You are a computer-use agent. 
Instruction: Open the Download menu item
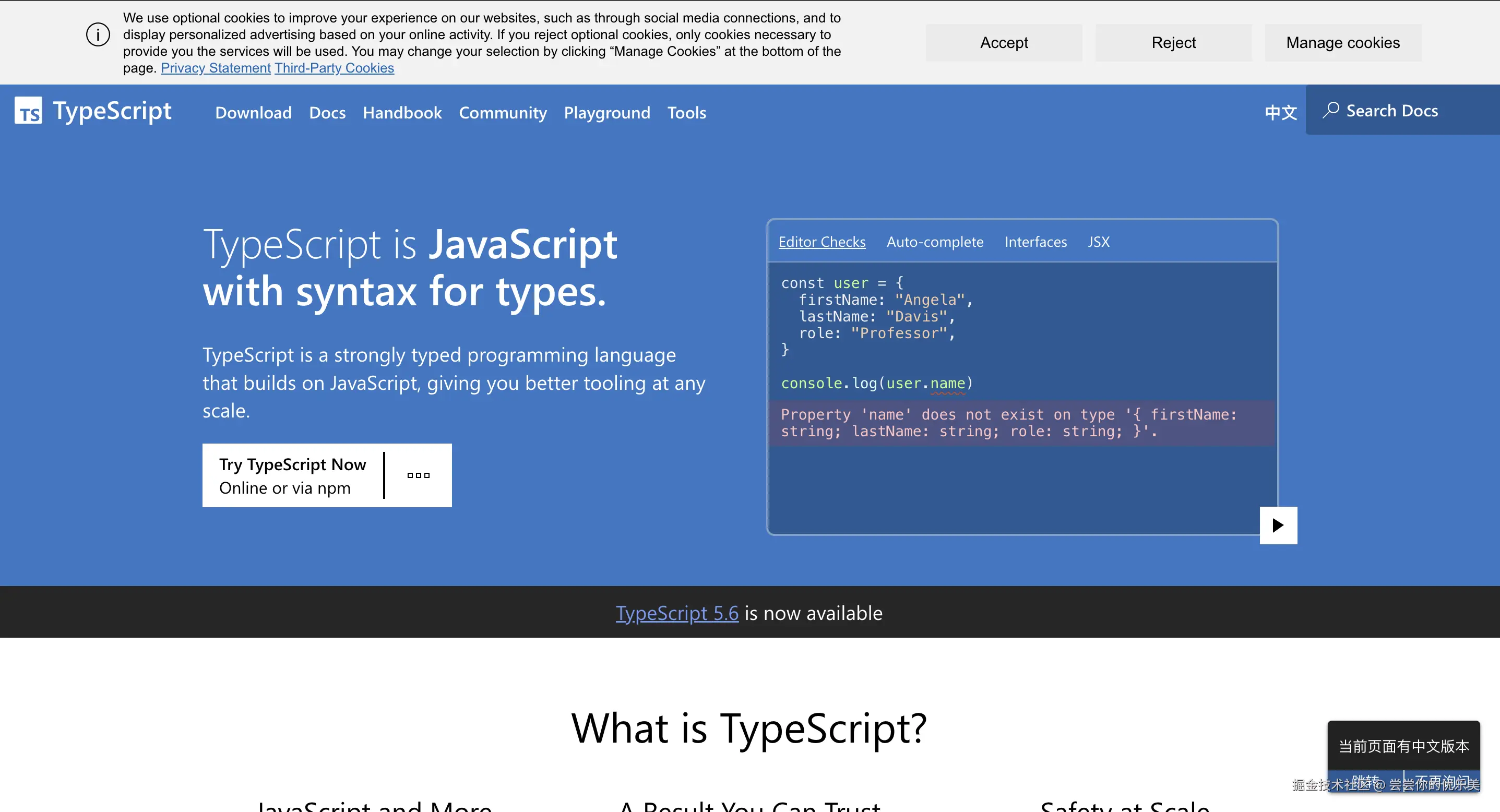(253, 112)
